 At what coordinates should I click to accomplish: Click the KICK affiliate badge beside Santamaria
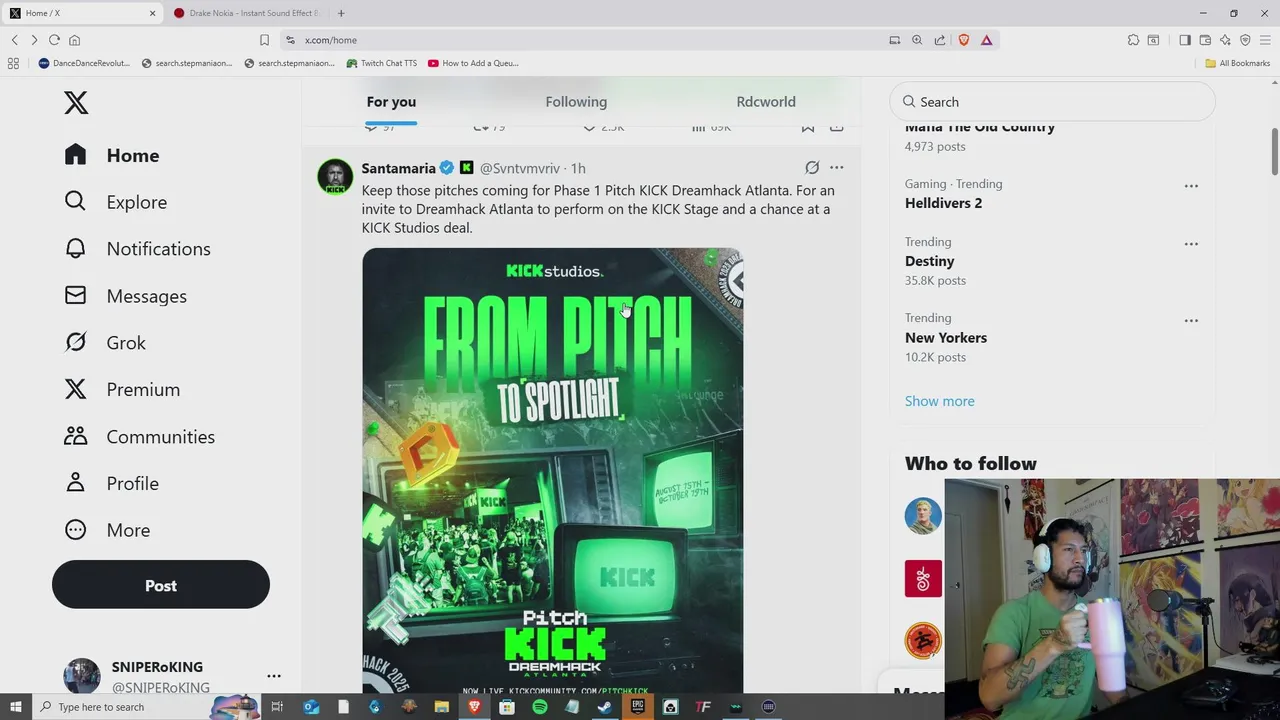(x=466, y=168)
